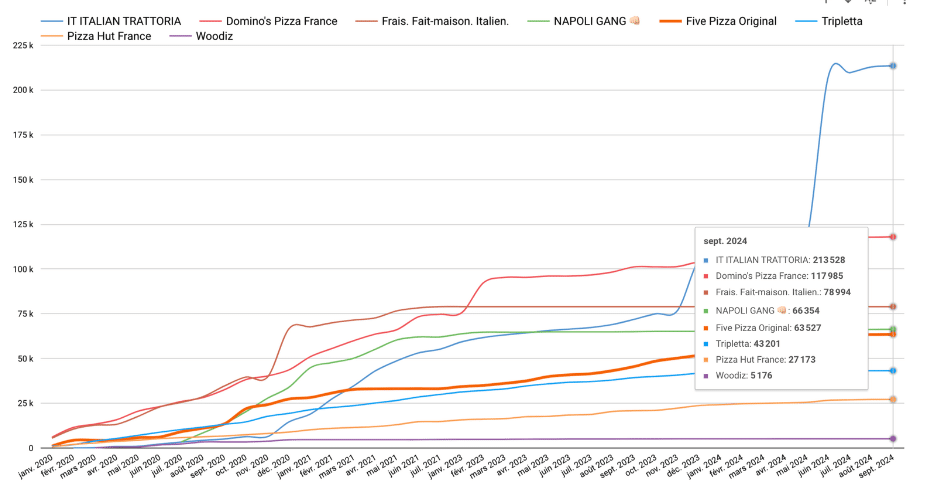Click the Tripletta legend line swatch
This screenshot has height=502, width=925.
(806, 21)
